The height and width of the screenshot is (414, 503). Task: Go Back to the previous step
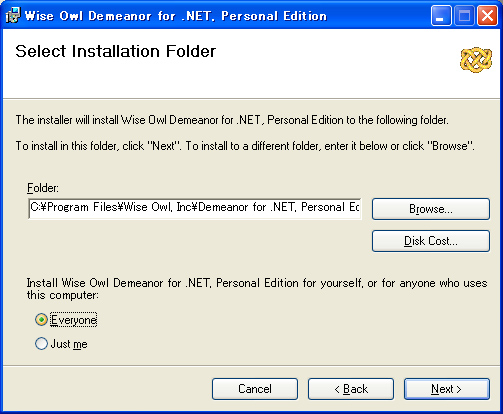tap(351, 389)
